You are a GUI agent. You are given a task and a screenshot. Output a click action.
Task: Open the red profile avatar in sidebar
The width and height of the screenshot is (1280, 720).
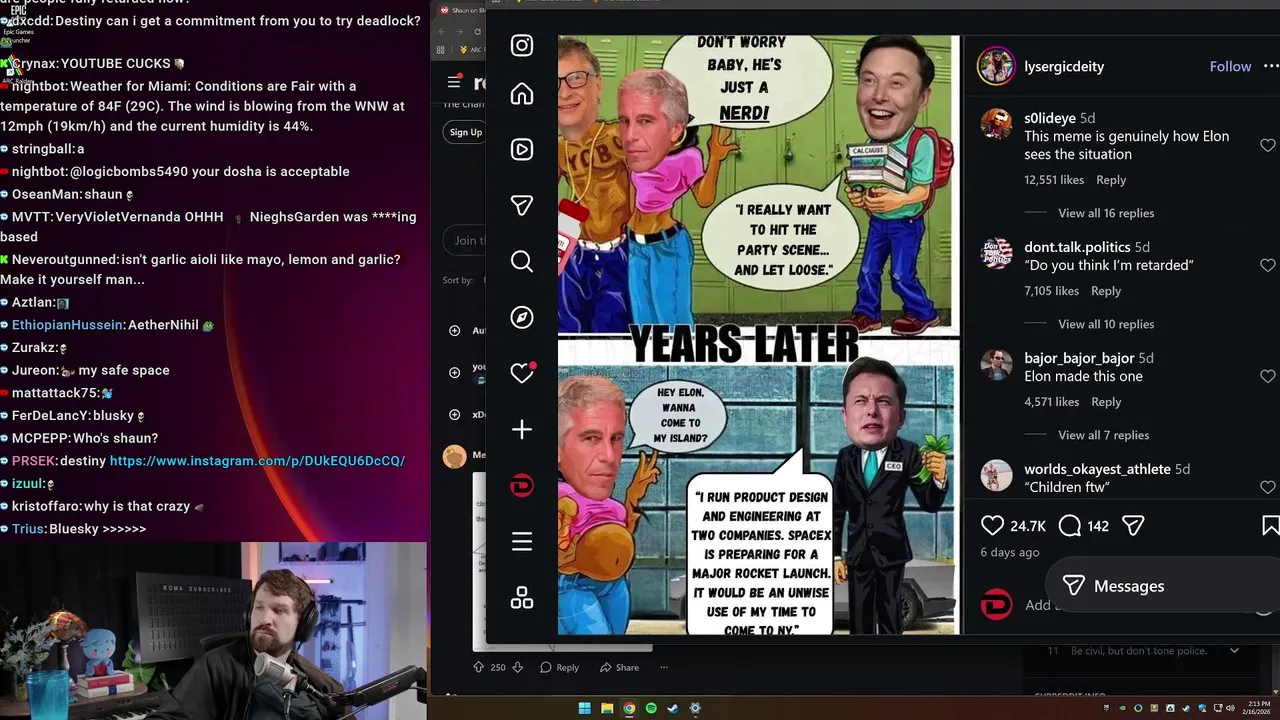[521, 486]
